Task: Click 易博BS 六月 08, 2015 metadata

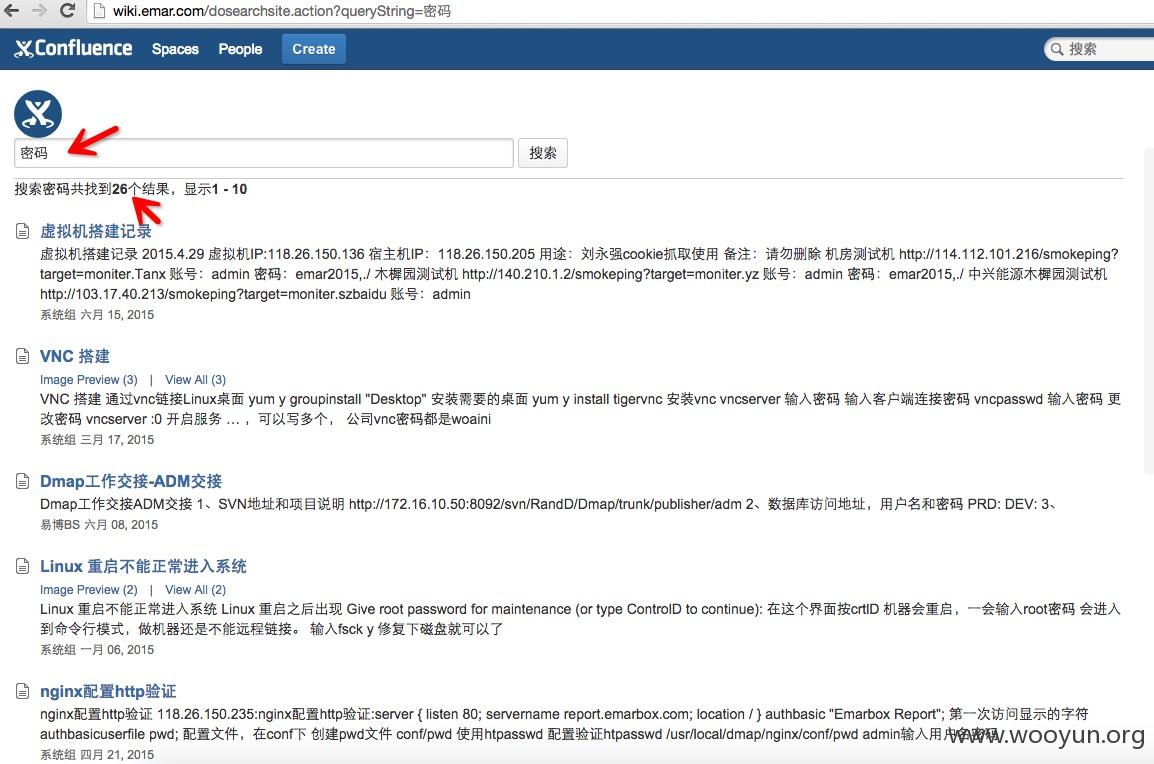Action: pyautogui.click(x=99, y=525)
